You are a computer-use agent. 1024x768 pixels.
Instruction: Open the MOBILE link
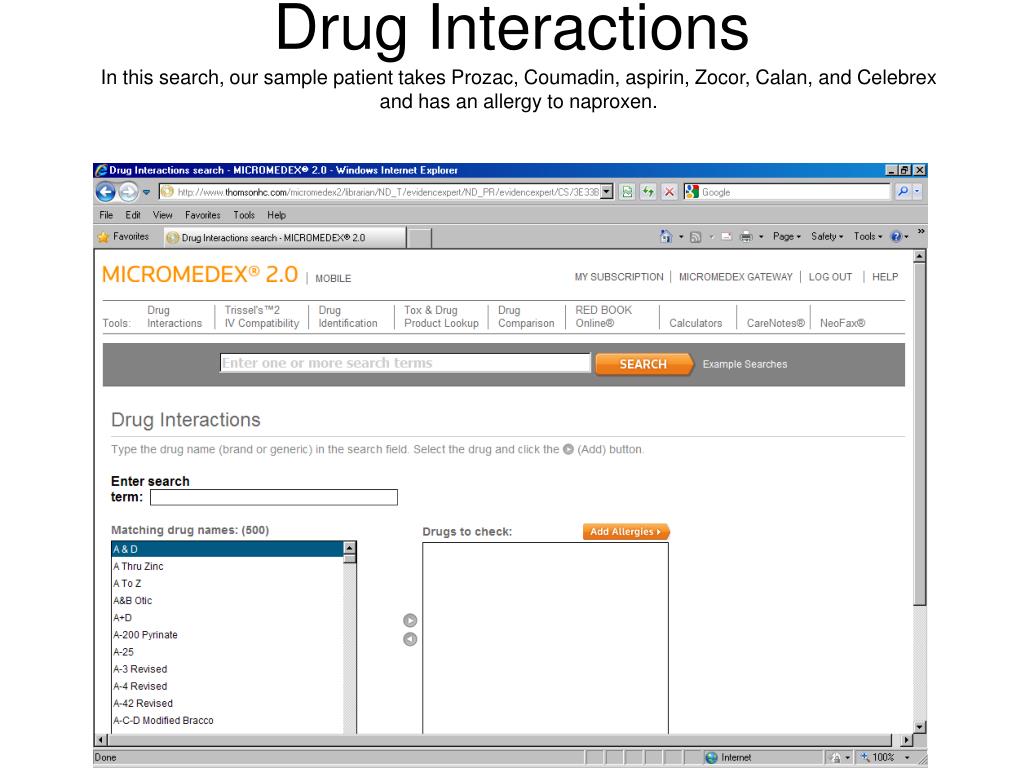pos(333,278)
